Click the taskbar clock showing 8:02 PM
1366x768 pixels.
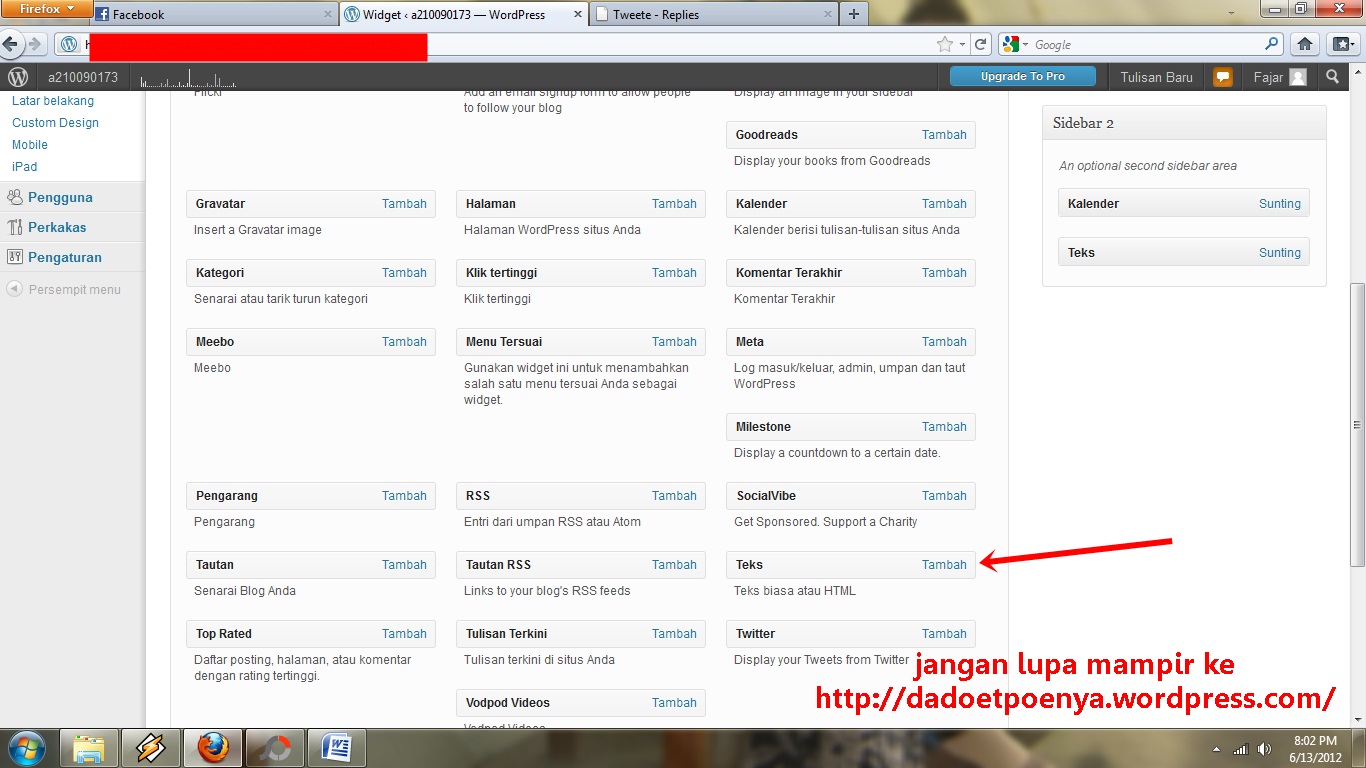click(1315, 749)
